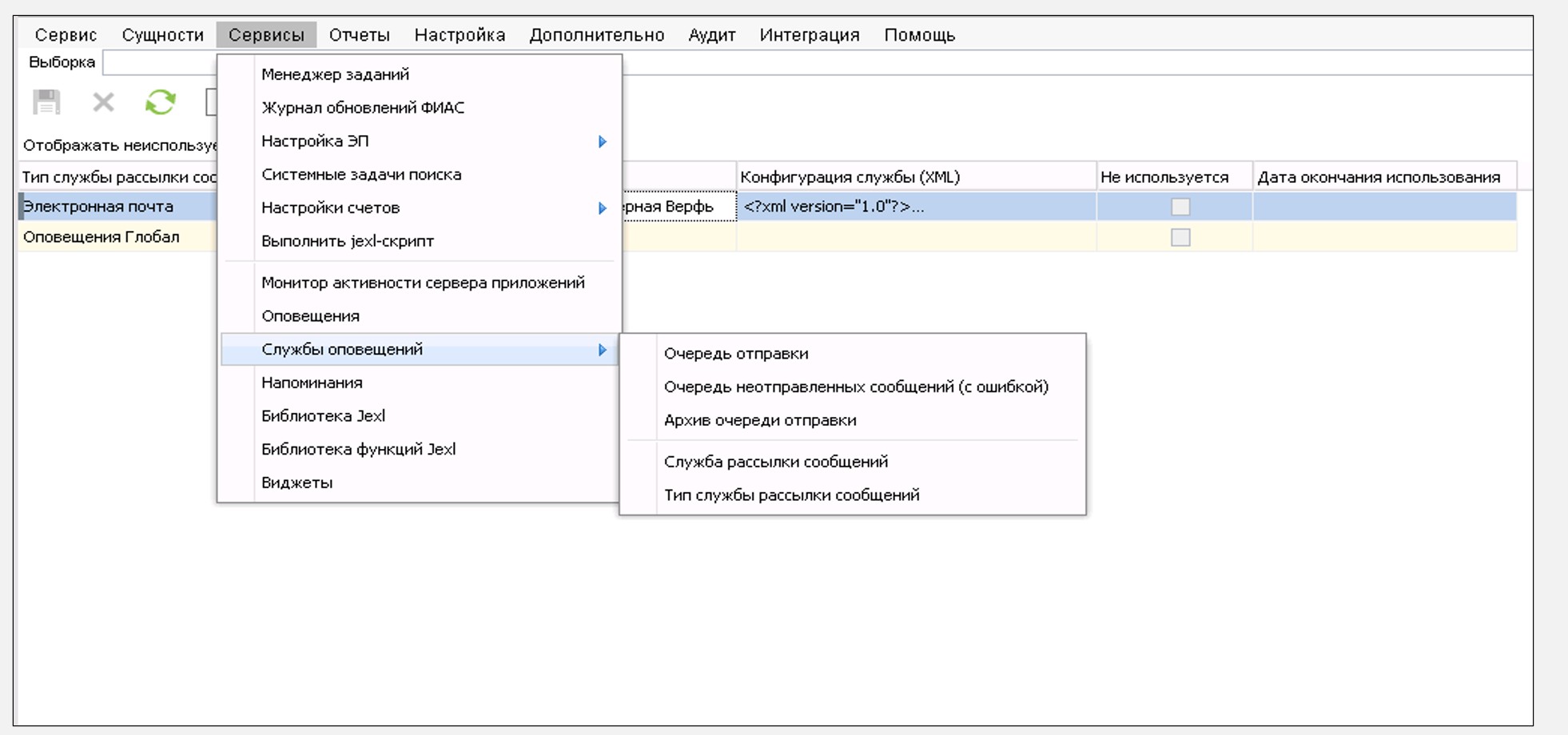Click the Save floppy disk icon
The image size is (1568, 735).
[46, 102]
